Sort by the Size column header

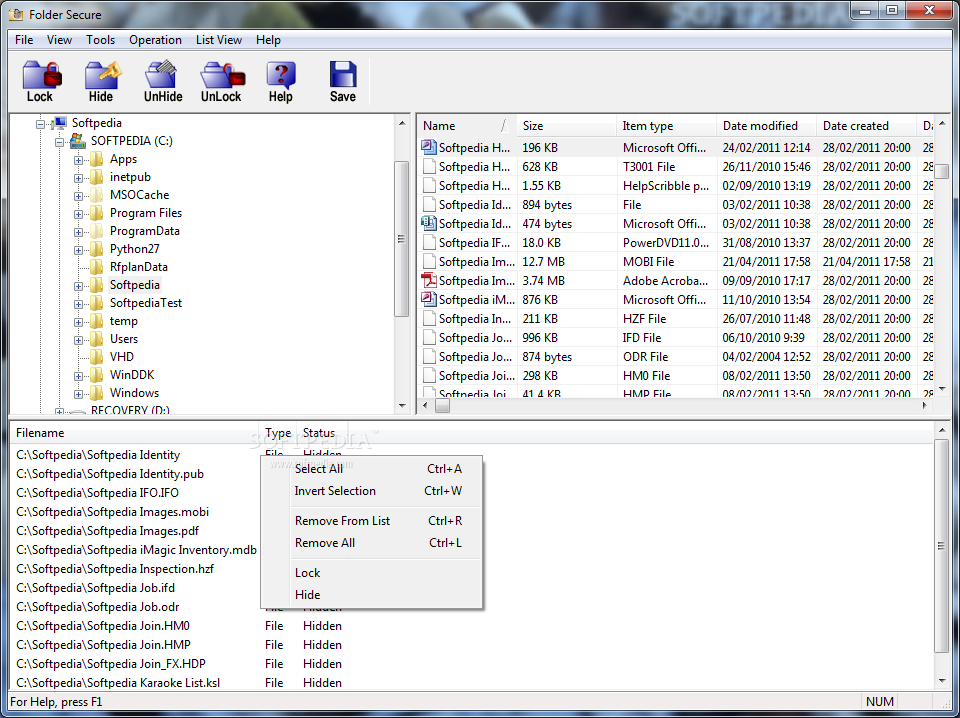click(567, 126)
